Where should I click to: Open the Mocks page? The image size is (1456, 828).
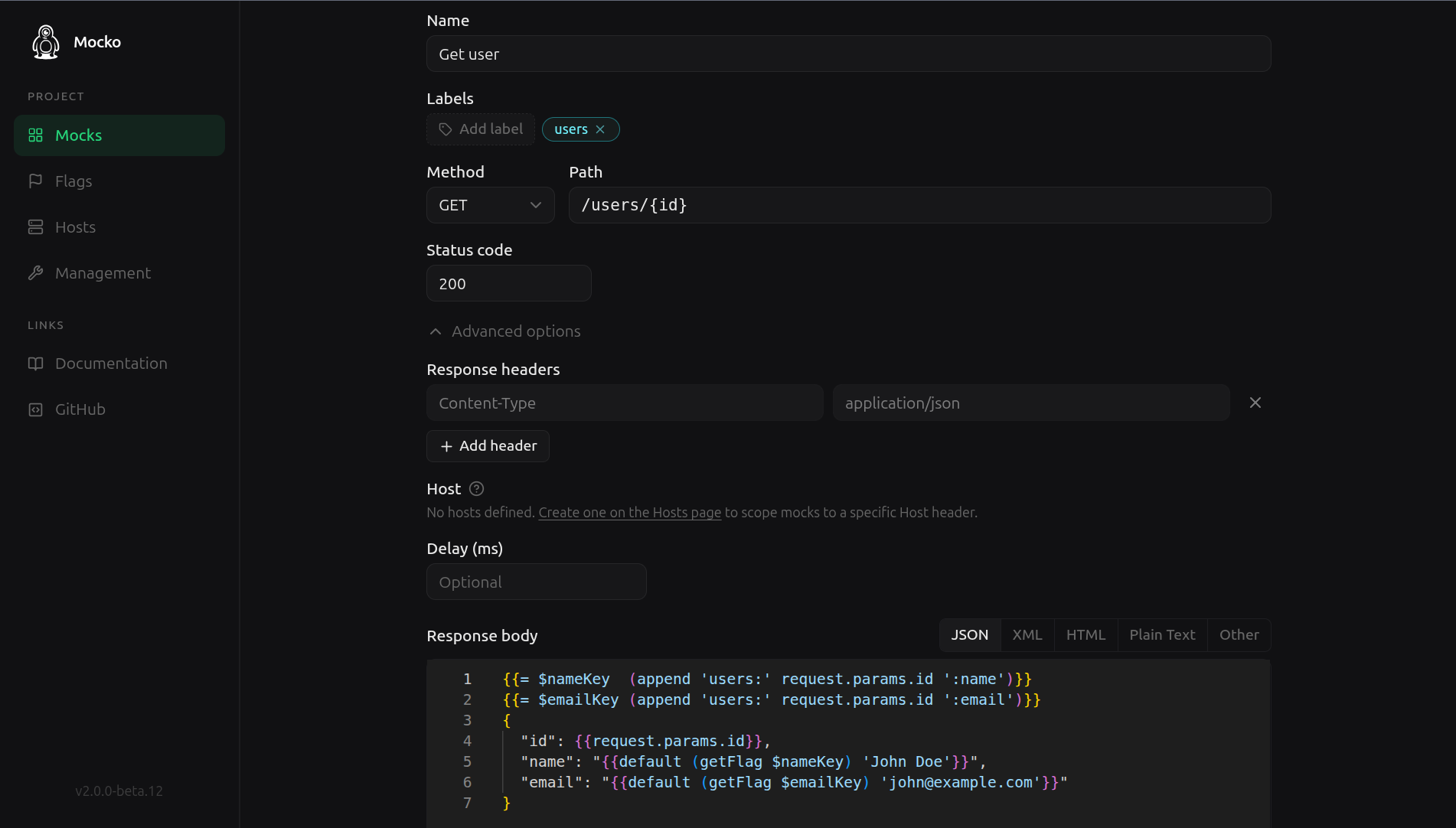tap(119, 135)
